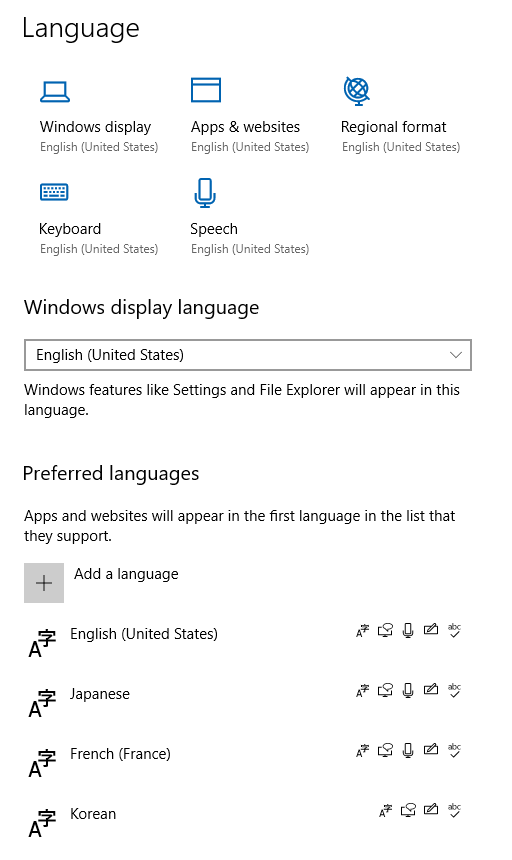Click the Preferred languages heading
The height and width of the screenshot is (860, 512).
(x=111, y=473)
